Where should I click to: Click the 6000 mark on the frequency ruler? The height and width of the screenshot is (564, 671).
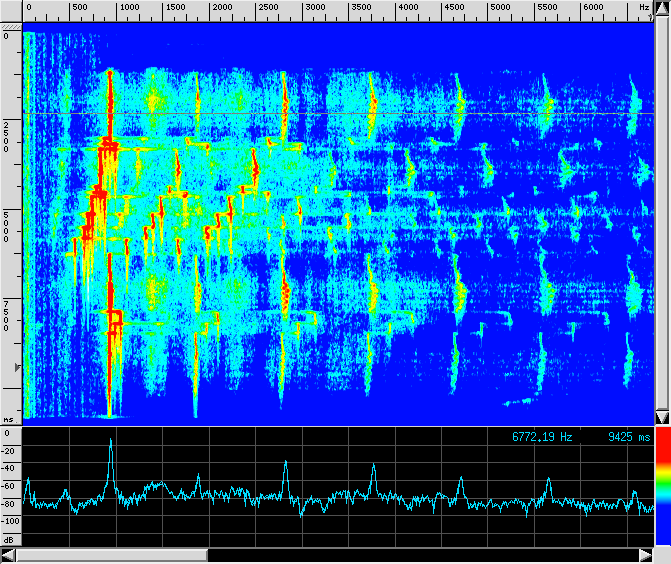pyautogui.click(x=593, y=8)
